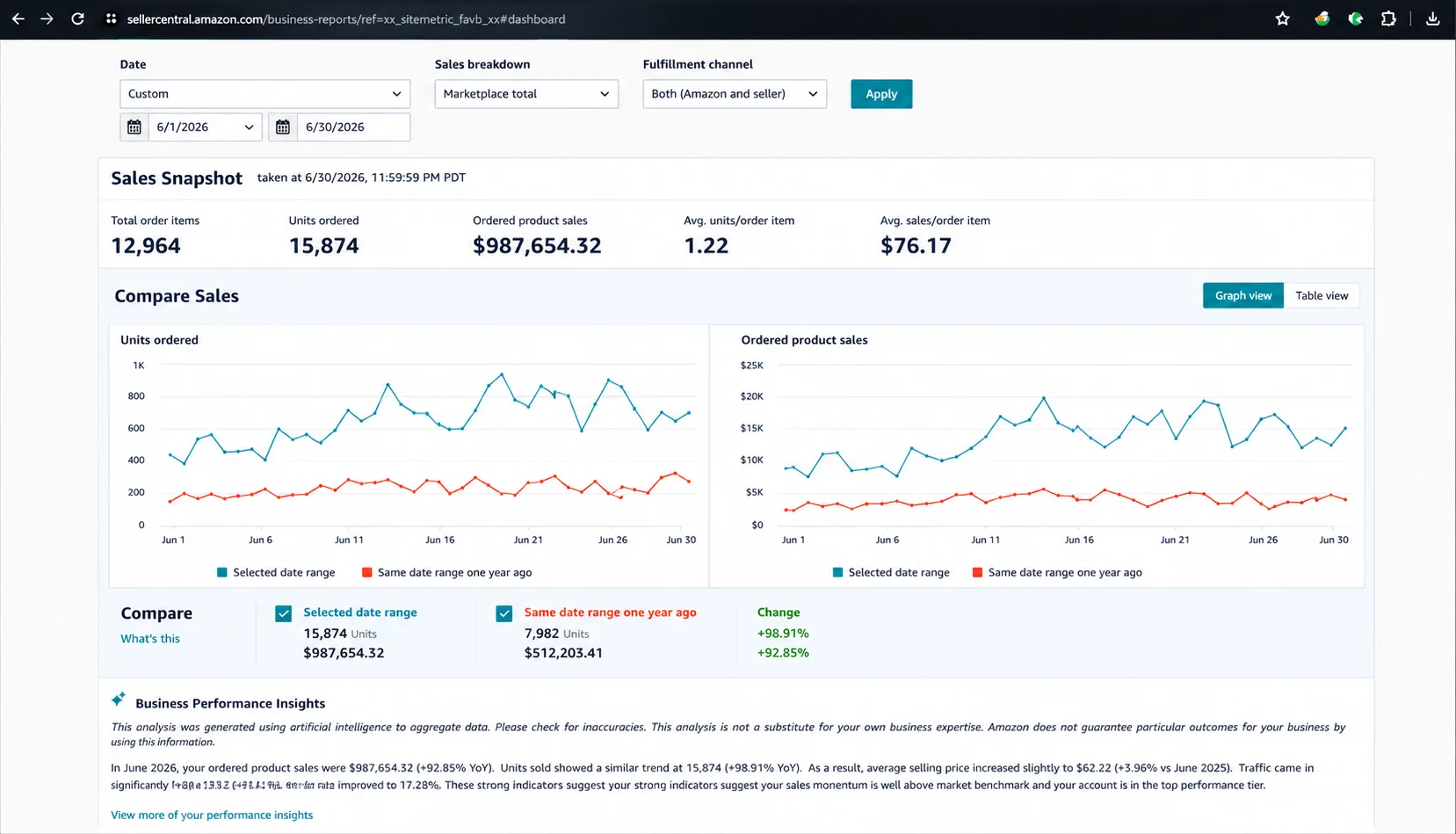Click red legend square under Ordered product sales chart
The width and height of the screenshot is (1456, 834).
977,572
